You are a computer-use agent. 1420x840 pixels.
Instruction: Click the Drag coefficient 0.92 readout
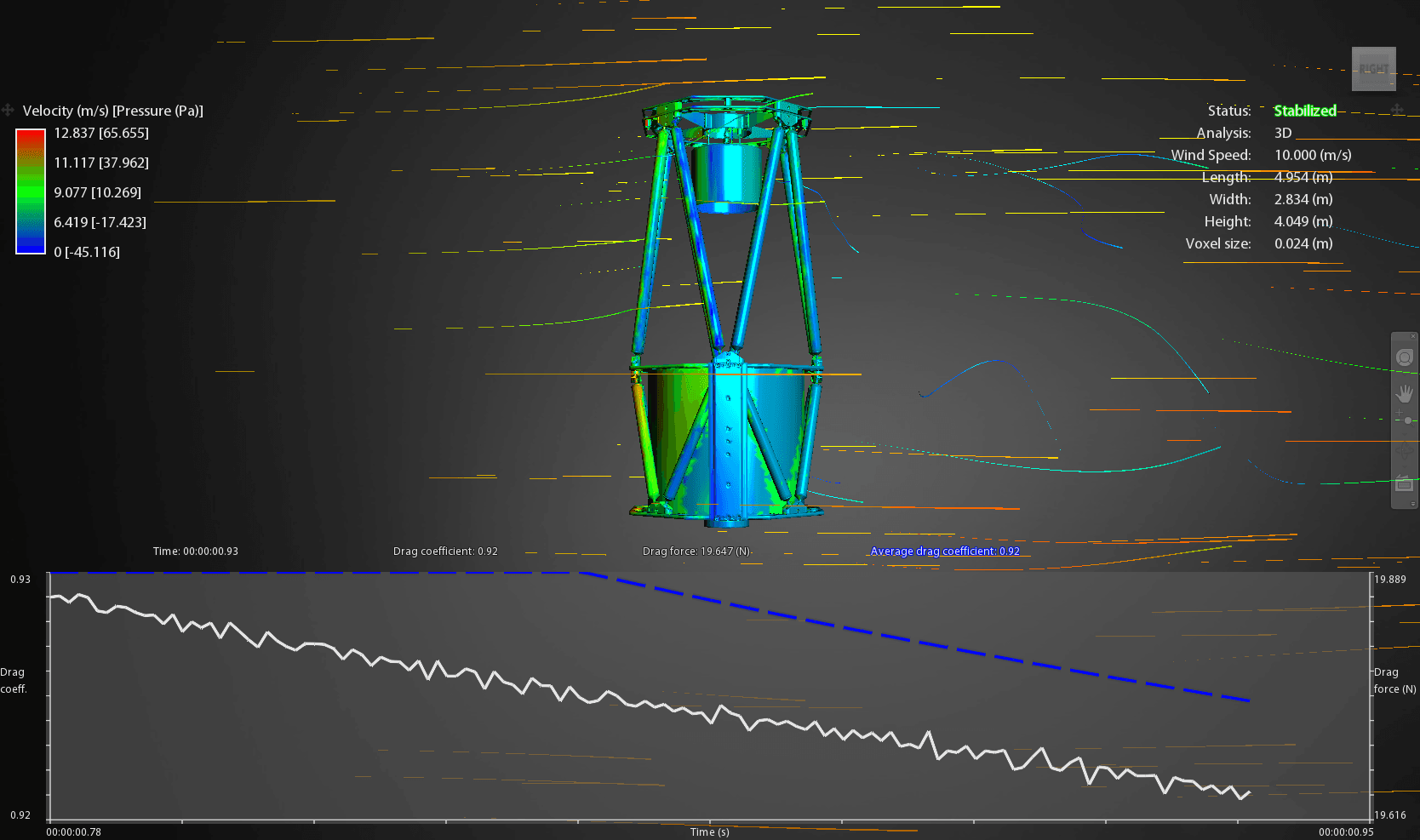(x=445, y=551)
